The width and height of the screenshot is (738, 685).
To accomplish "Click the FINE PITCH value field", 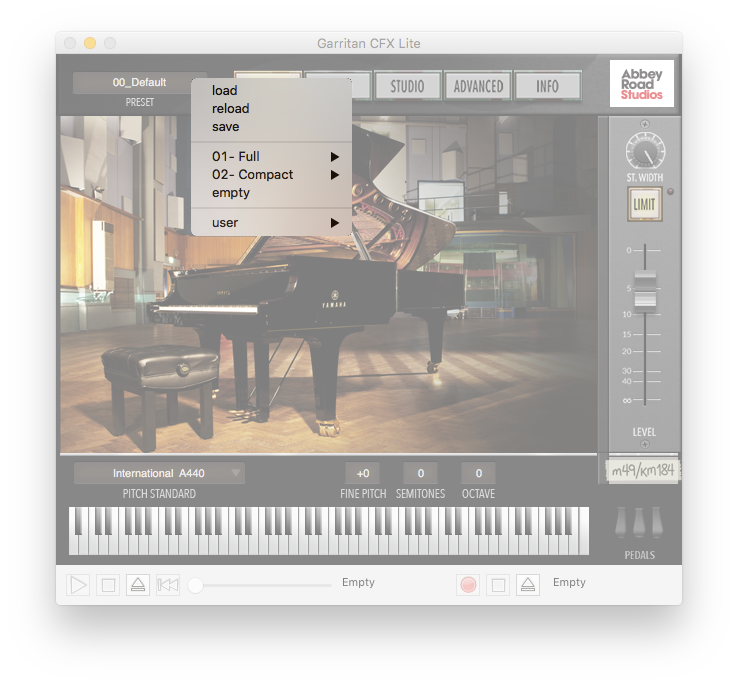I will click(363, 473).
